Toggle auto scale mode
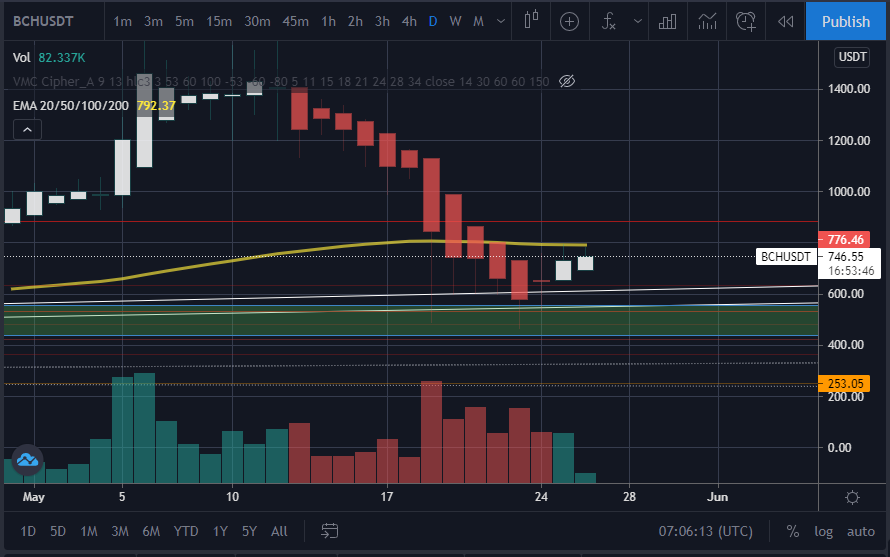890x557 pixels. pos(860,531)
